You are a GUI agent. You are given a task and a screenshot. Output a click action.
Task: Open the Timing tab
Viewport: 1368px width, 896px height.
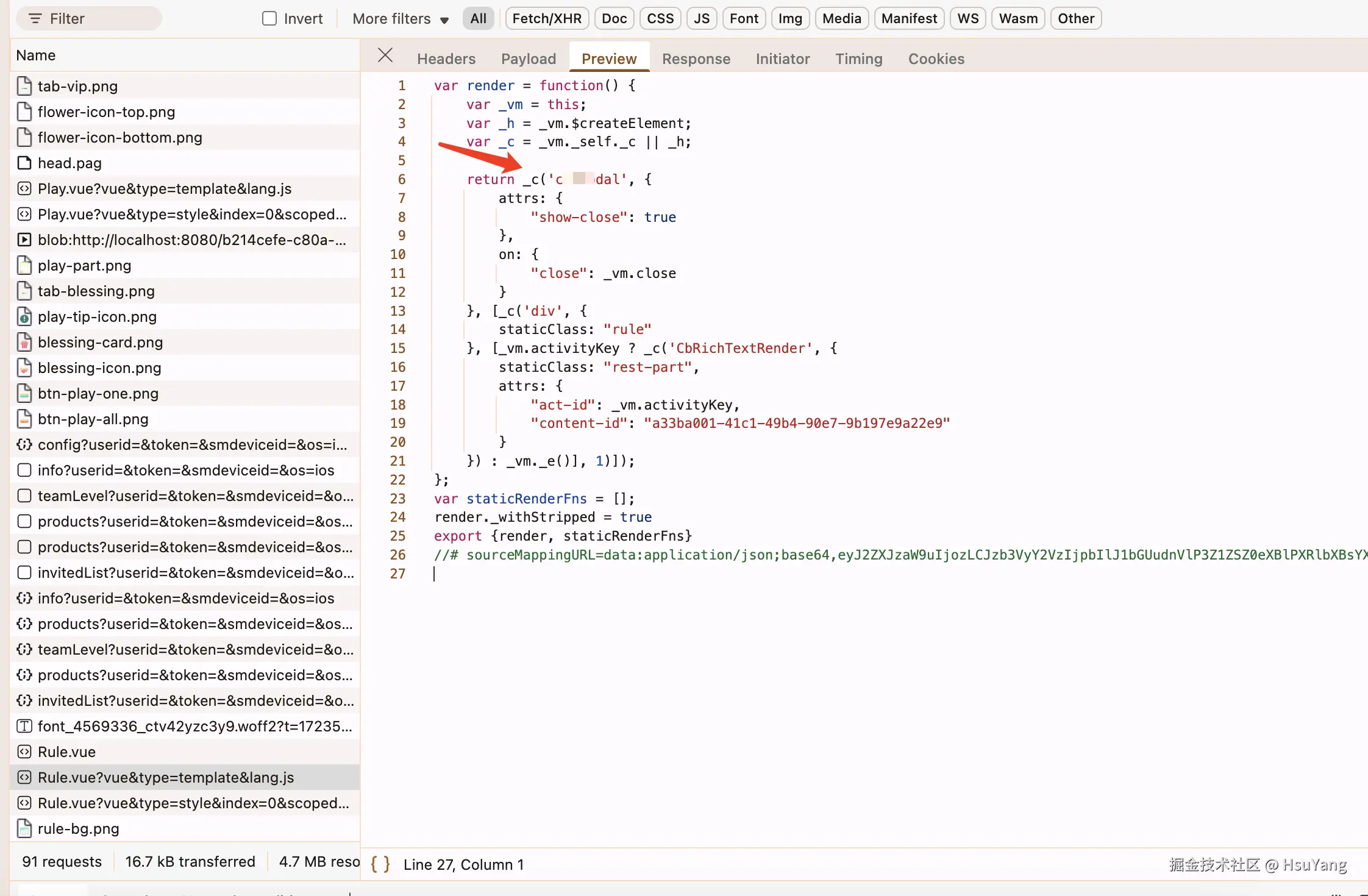[x=858, y=59]
